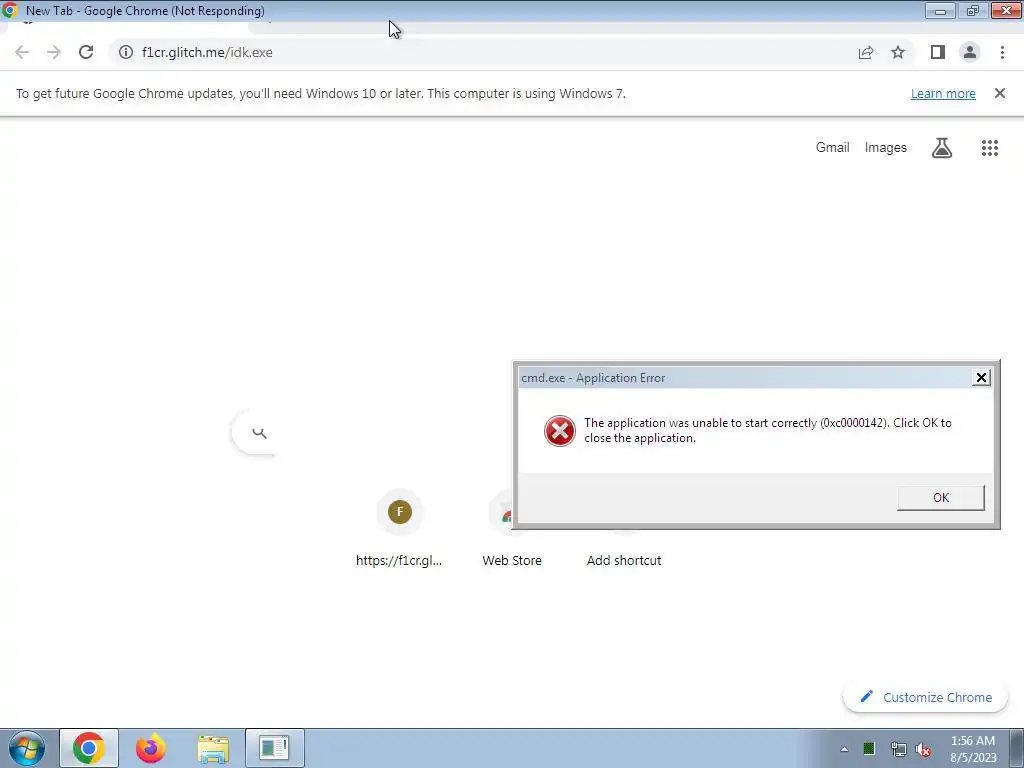Open Chrome three-dot menu
Viewport: 1024px width, 768px height.
(1002, 52)
